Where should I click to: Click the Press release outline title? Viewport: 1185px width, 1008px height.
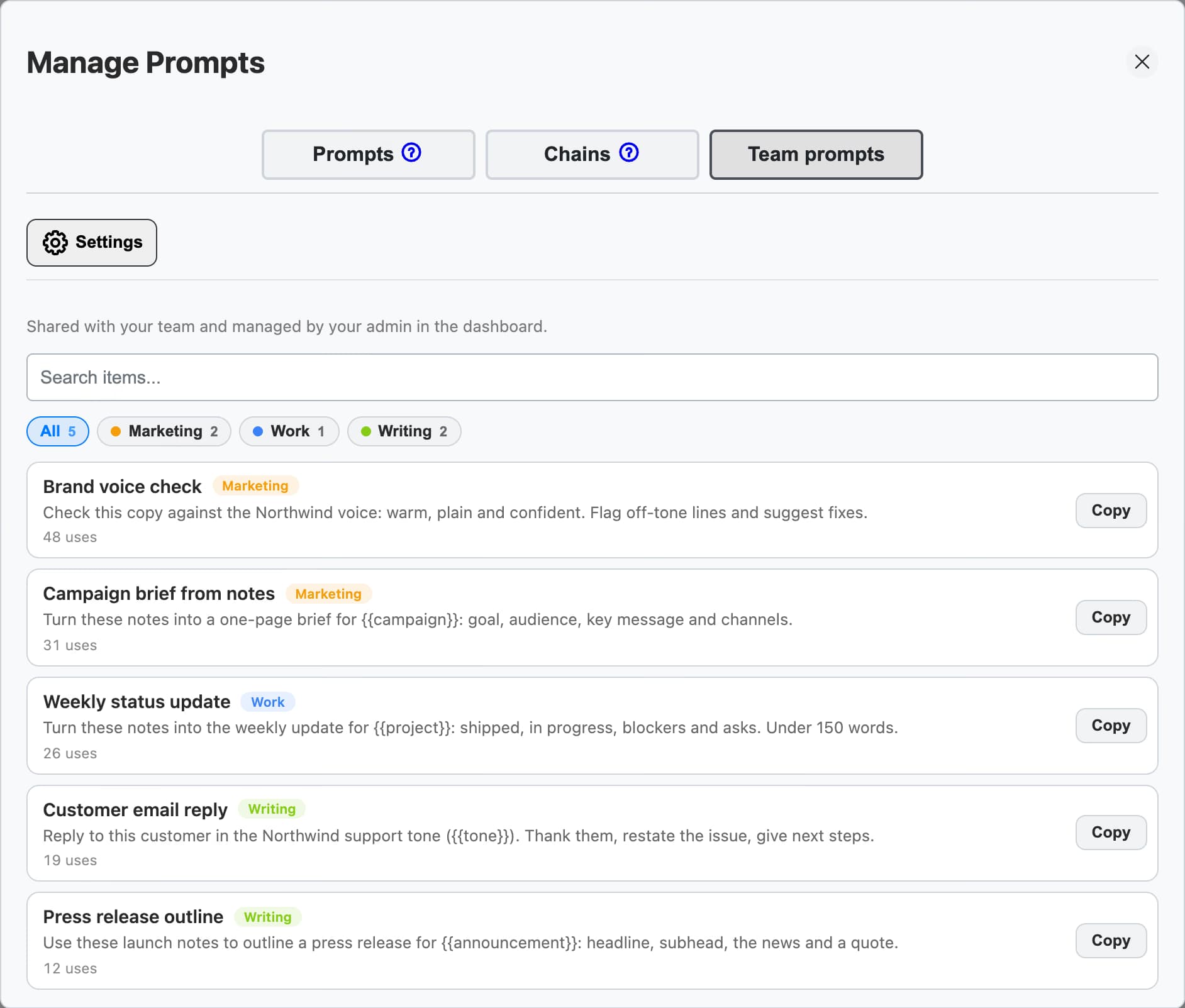coord(133,917)
